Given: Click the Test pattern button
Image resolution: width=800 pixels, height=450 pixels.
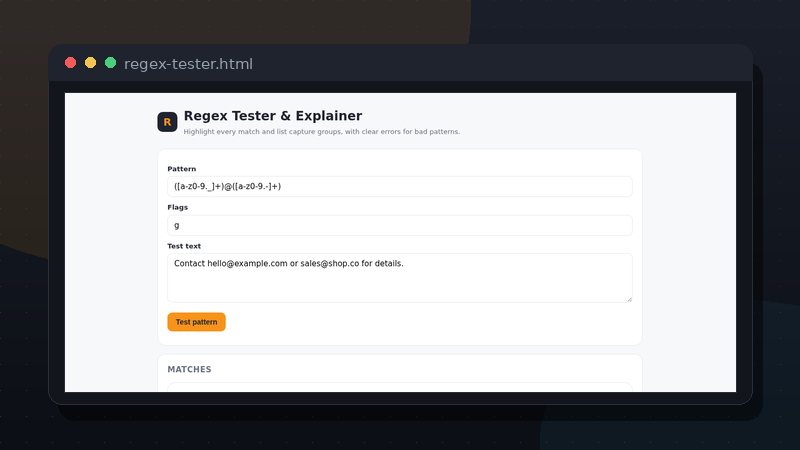Looking at the screenshot, I should tap(196, 322).
